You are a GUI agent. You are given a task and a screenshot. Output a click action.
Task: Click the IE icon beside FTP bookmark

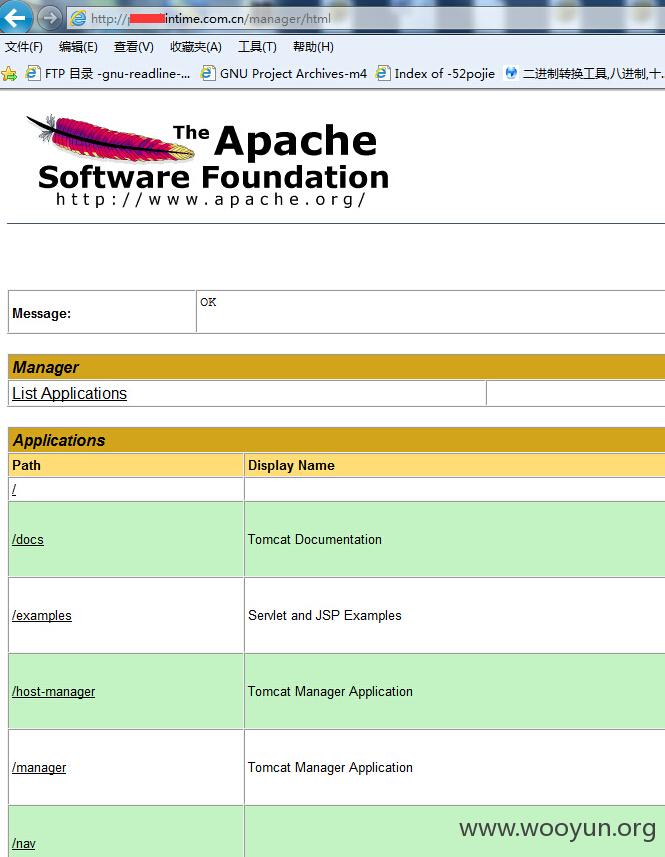coord(33,73)
